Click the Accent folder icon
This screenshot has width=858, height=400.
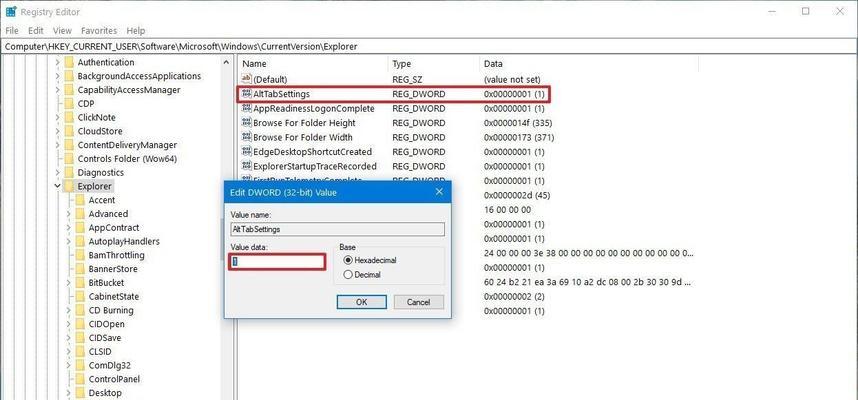[80, 200]
